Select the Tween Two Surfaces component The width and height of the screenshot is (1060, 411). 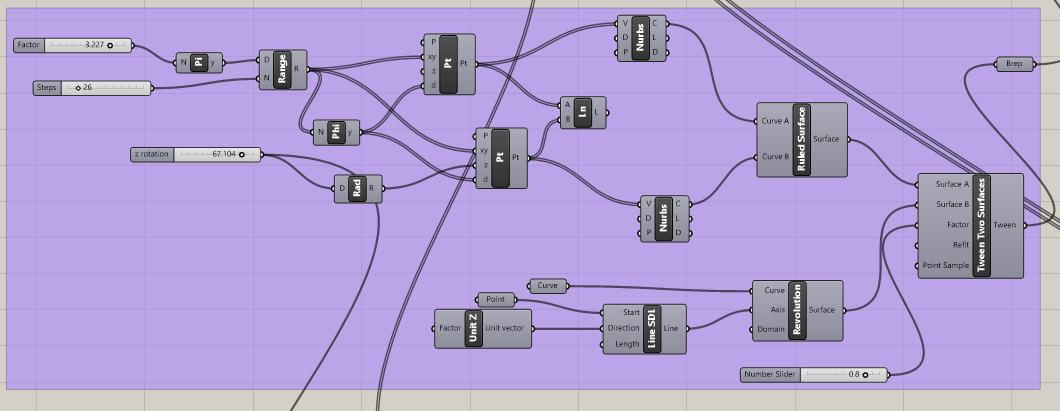[x=982, y=225]
